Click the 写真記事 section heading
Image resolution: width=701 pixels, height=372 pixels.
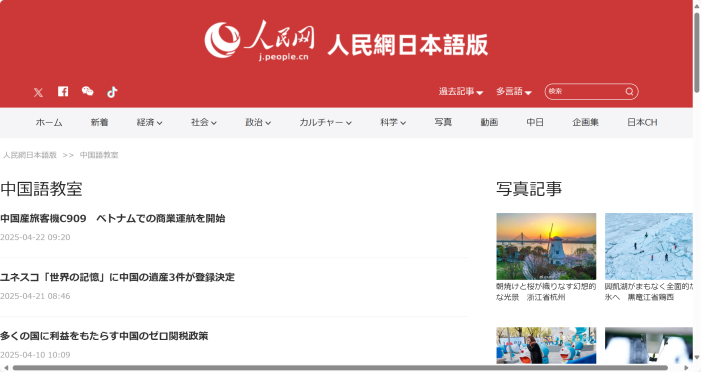pyautogui.click(x=529, y=189)
